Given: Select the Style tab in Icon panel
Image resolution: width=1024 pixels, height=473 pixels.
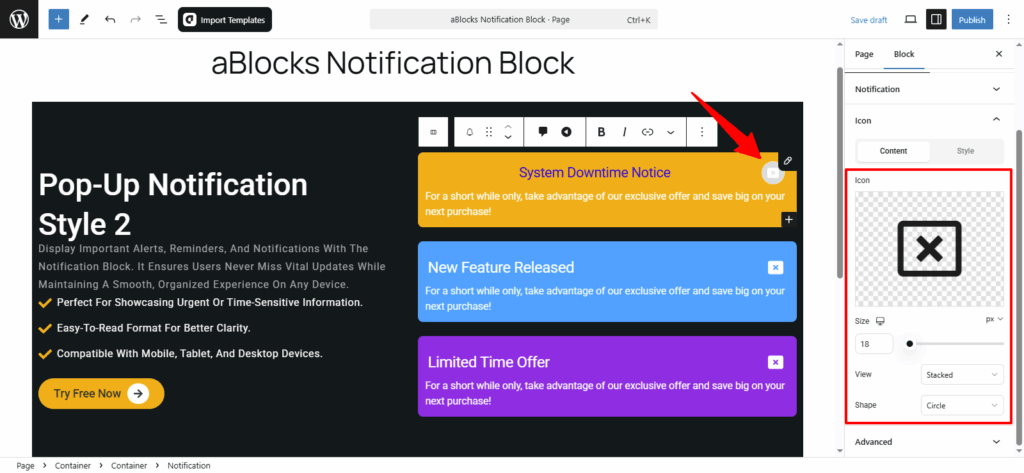Looking at the screenshot, I should click(965, 151).
